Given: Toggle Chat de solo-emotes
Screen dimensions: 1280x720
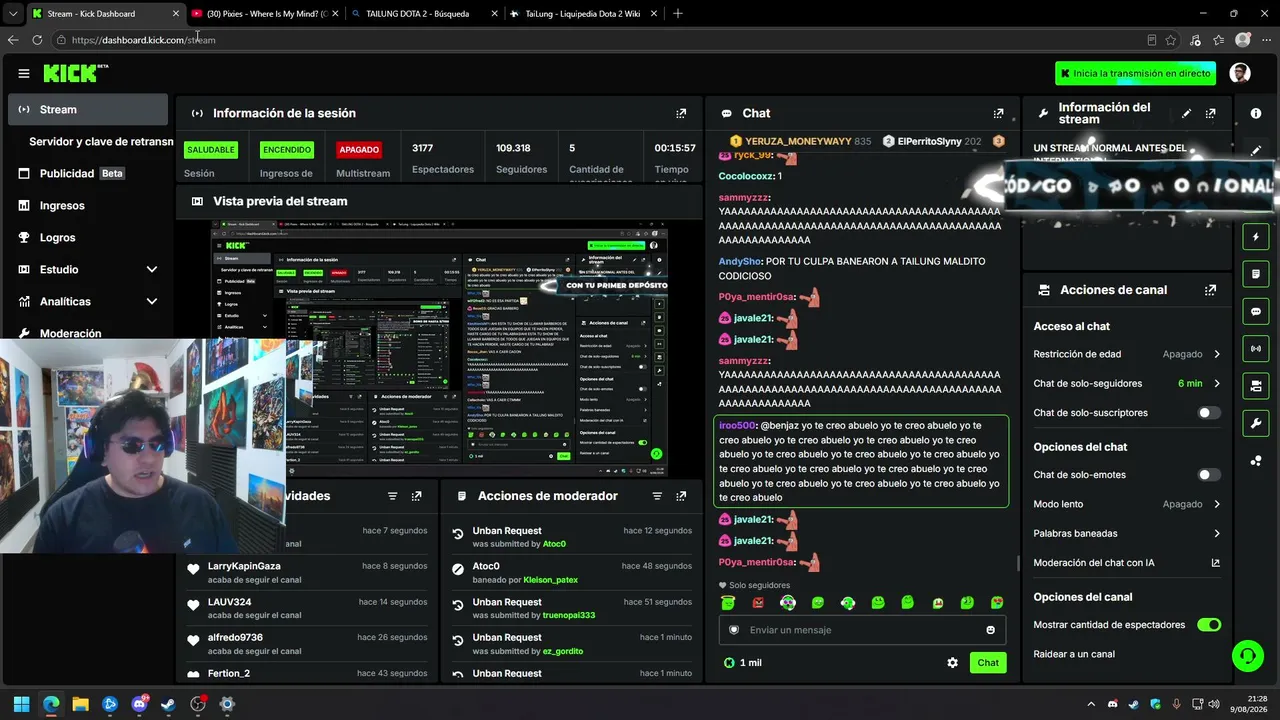Looking at the screenshot, I should (1209, 475).
